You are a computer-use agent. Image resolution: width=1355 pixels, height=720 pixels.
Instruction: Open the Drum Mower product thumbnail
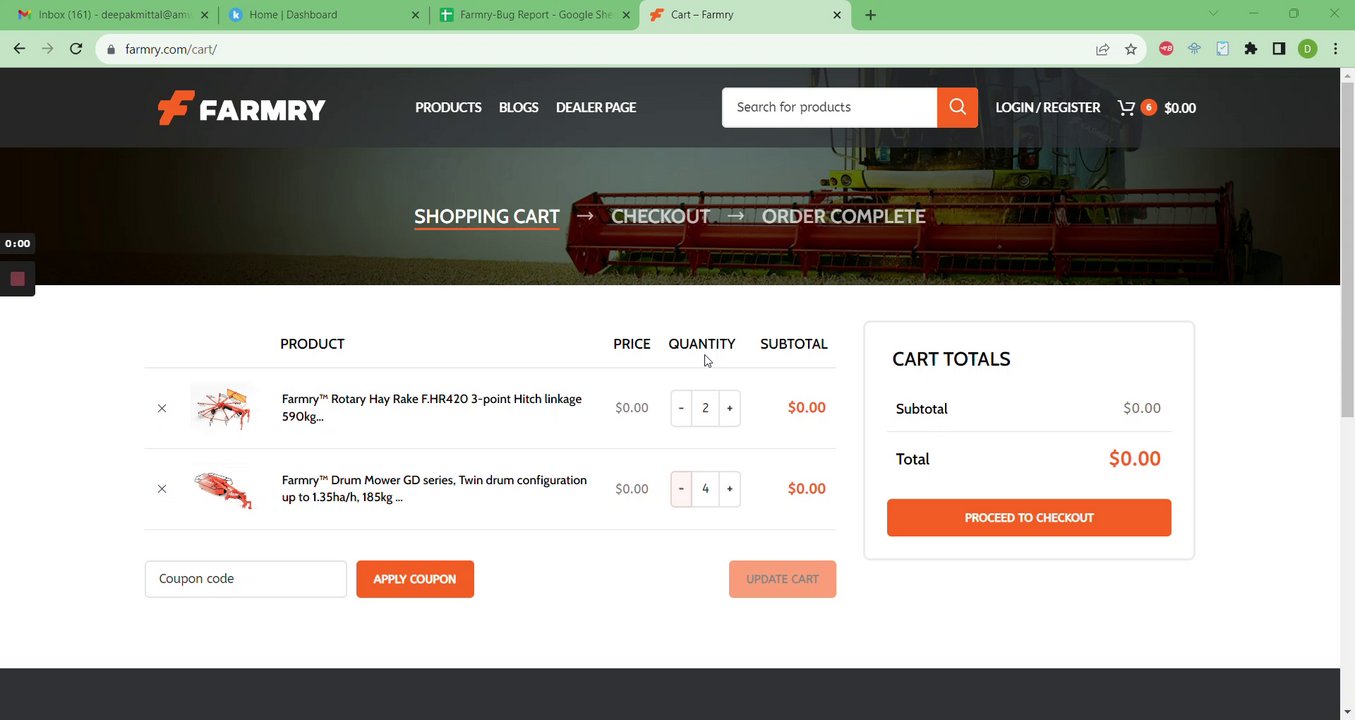tap(223, 489)
